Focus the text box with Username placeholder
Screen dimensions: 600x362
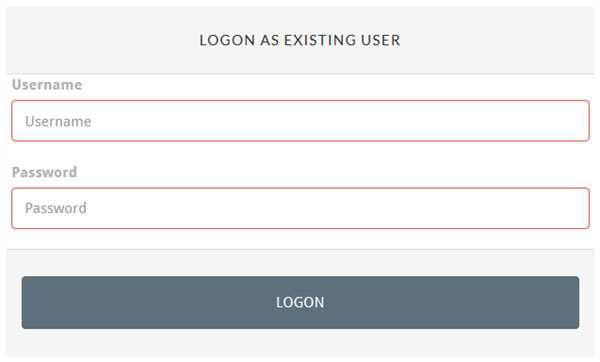(x=300, y=121)
